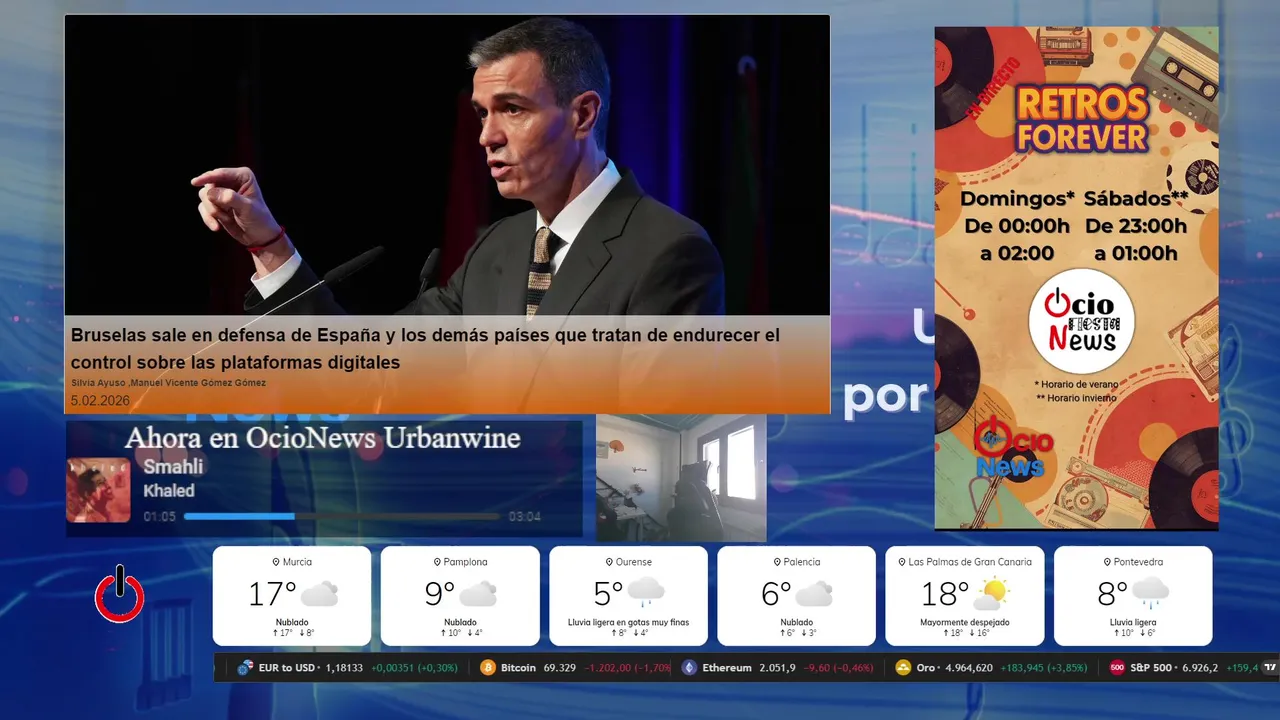Click the S&P 500 ticker label
Screen dimensions: 1280x720
point(1151,668)
